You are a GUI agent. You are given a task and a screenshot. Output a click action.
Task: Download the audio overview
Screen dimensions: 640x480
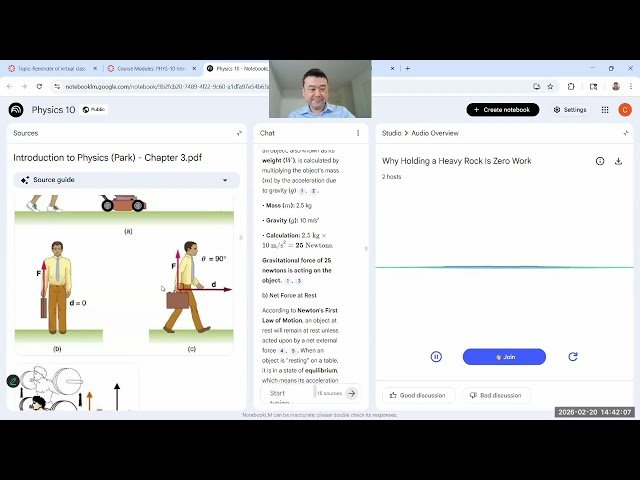point(618,161)
